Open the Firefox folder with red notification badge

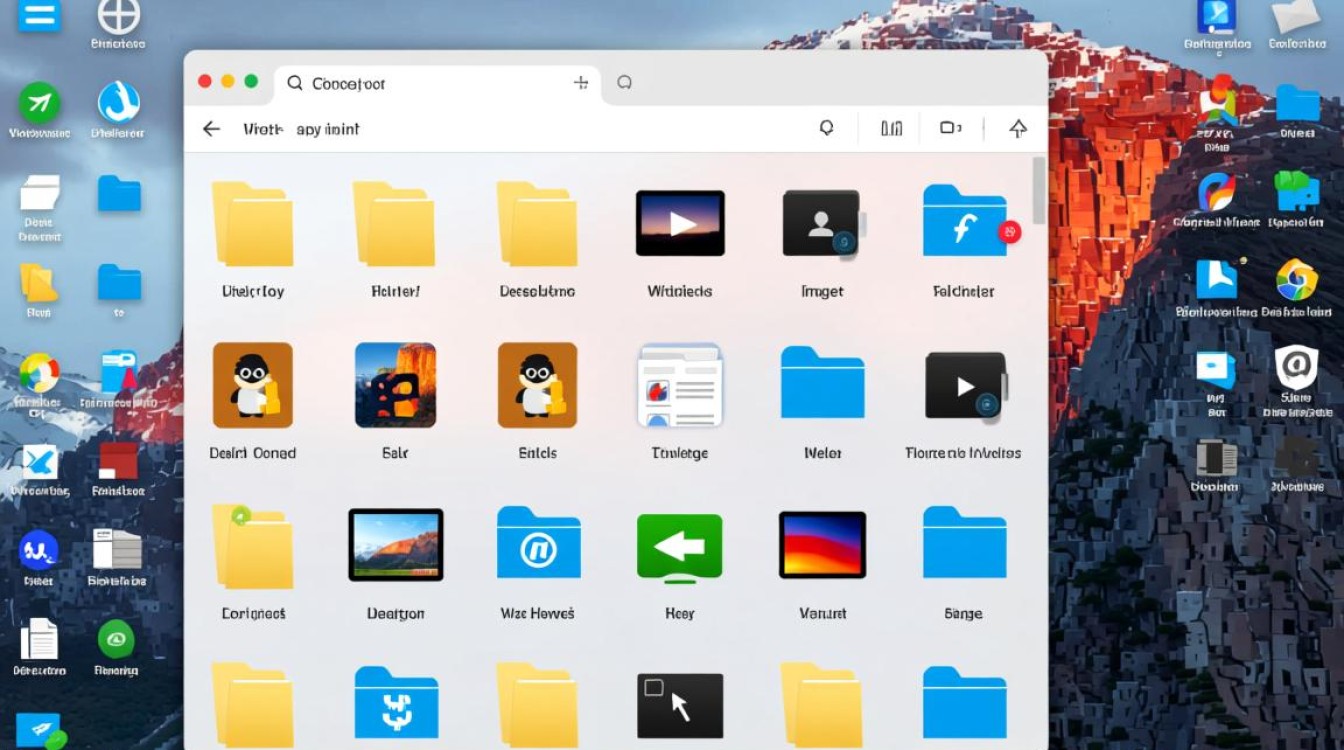tap(963, 222)
